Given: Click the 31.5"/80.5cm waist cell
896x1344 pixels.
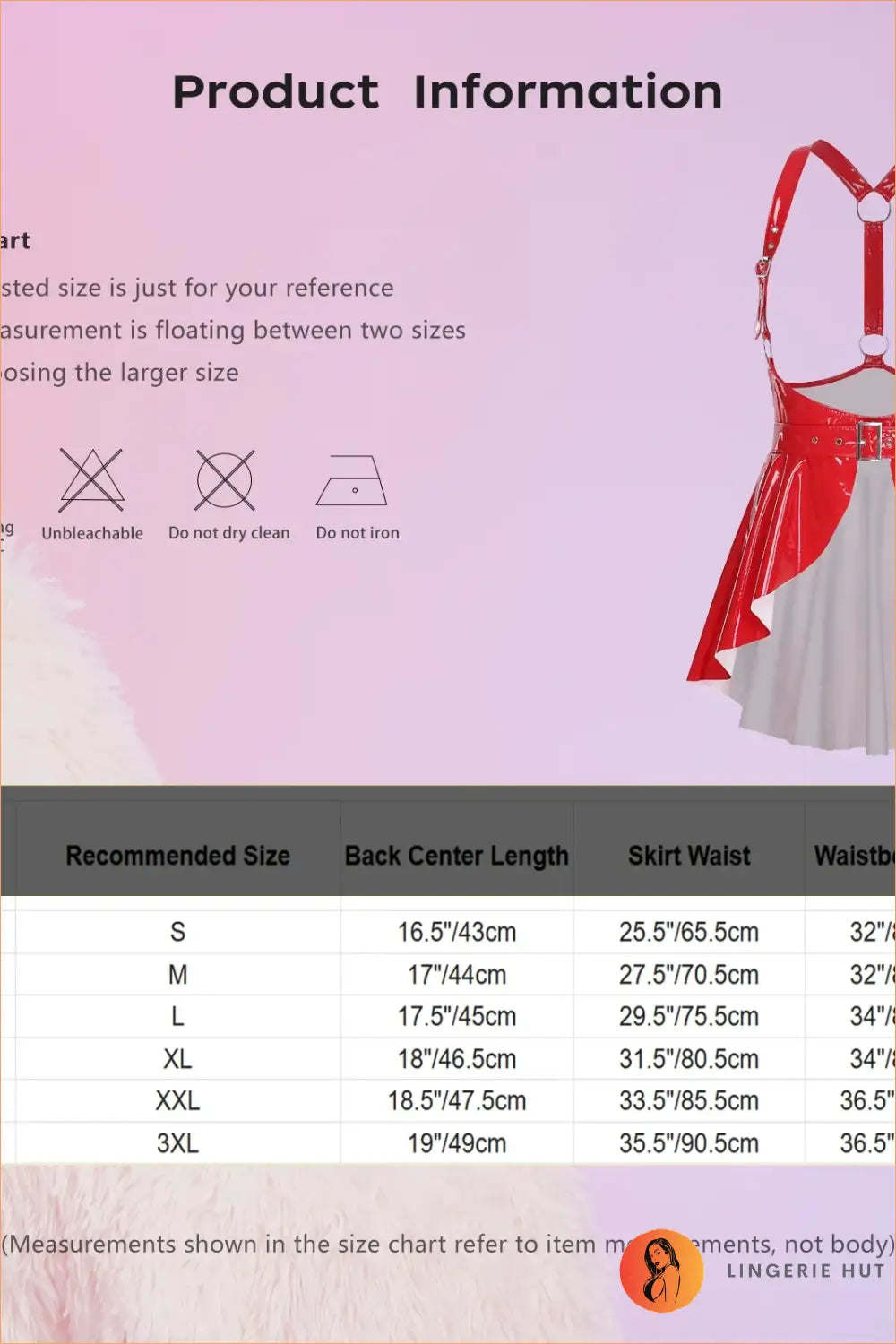Looking at the screenshot, I should [689, 1058].
